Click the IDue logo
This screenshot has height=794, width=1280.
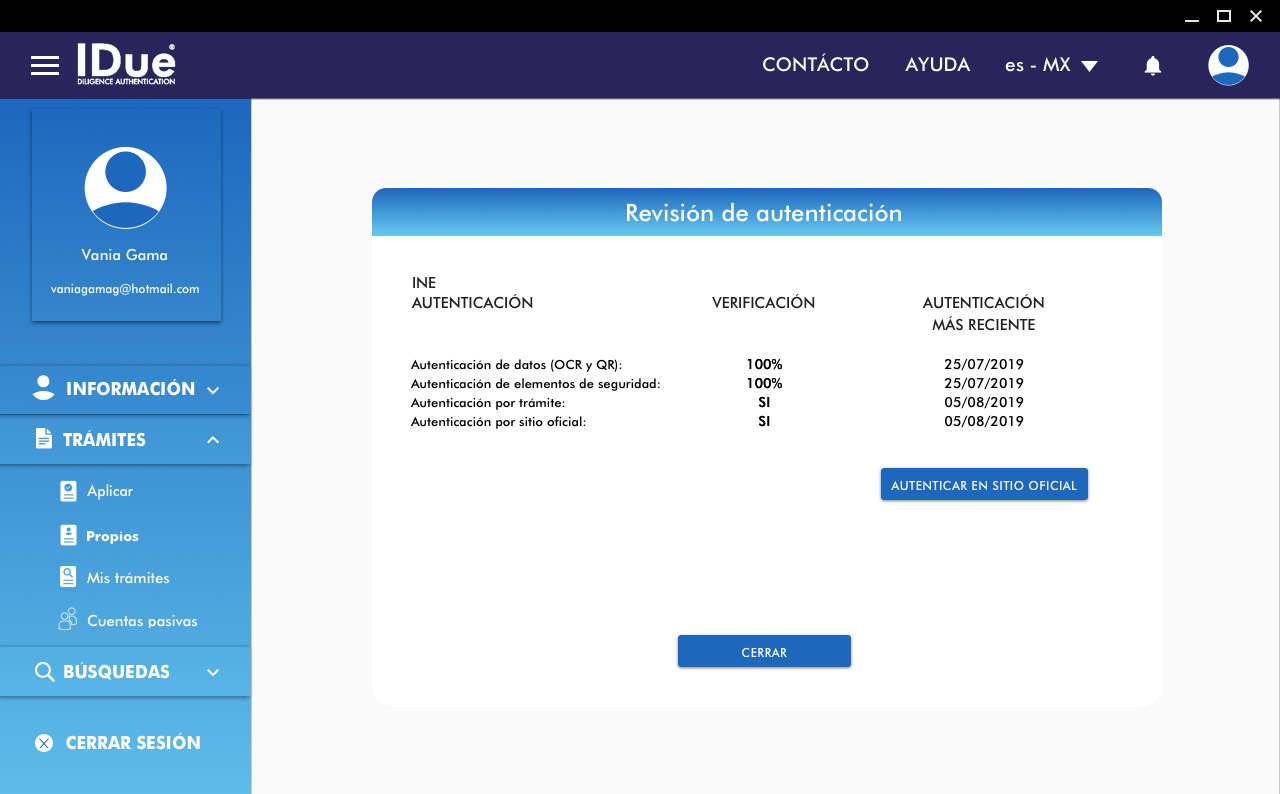click(126, 64)
